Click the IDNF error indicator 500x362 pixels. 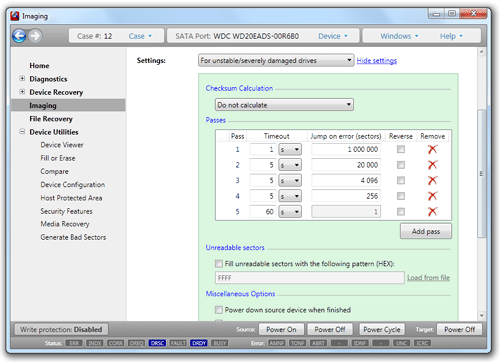click(x=360, y=343)
